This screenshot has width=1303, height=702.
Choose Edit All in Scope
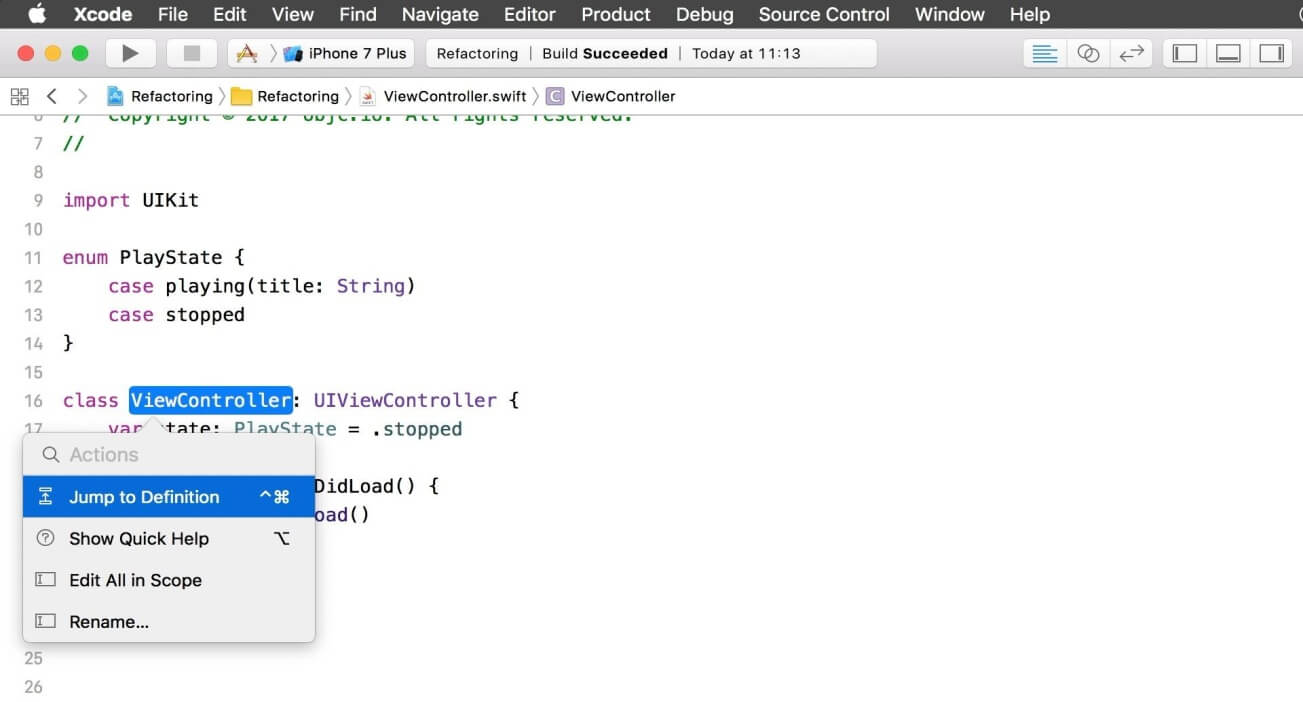click(169, 580)
